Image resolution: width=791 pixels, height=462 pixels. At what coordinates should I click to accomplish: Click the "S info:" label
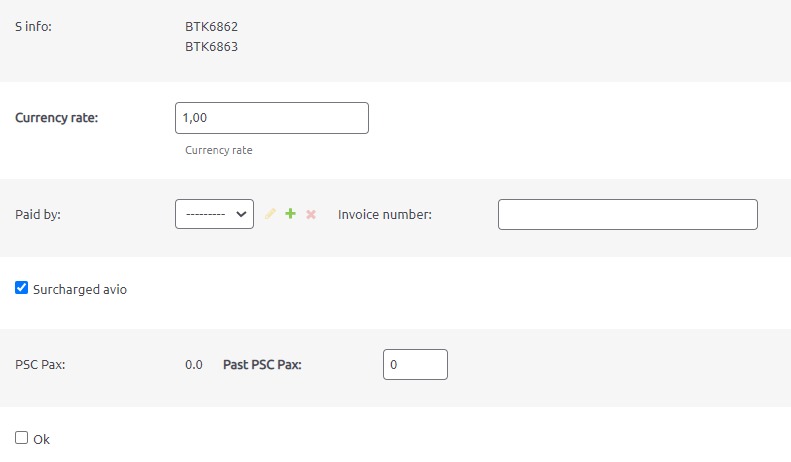click(33, 27)
